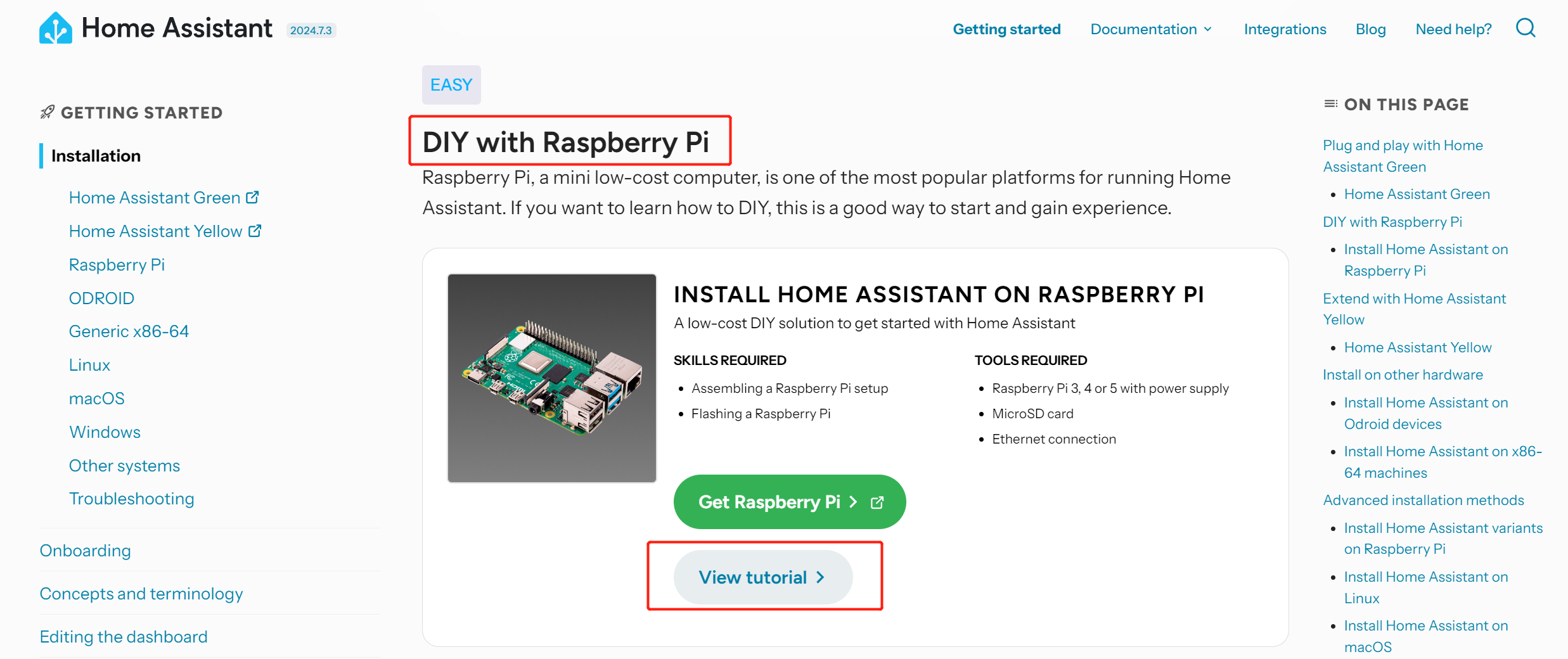Screen dimensions: 1568x659
Task: Open Troubleshooting in the sidebar
Action: click(x=131, y=499)
